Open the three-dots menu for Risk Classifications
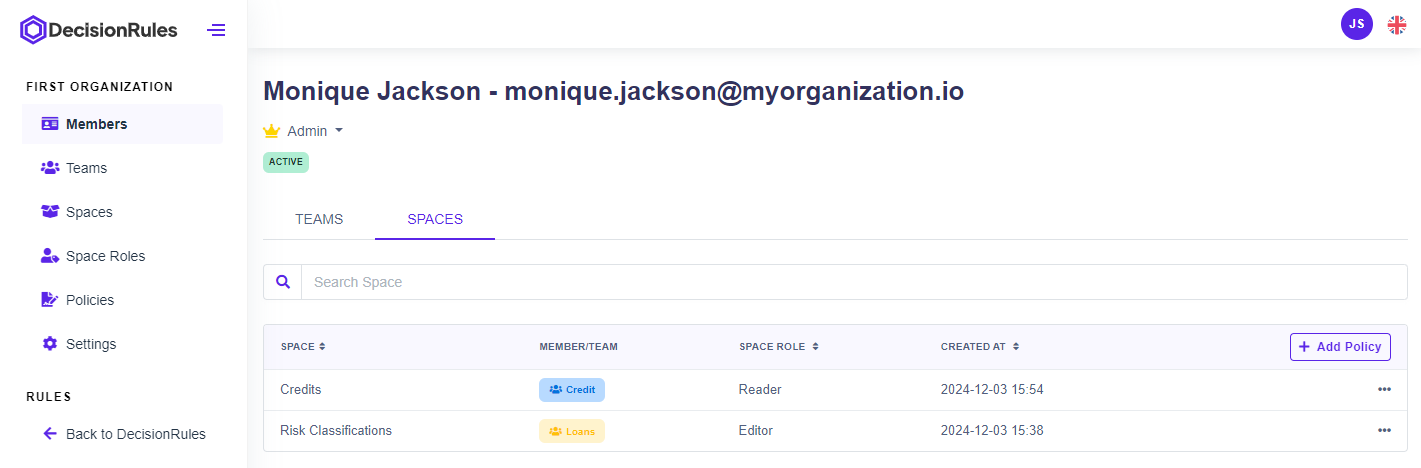 (x=1384, y=431)
